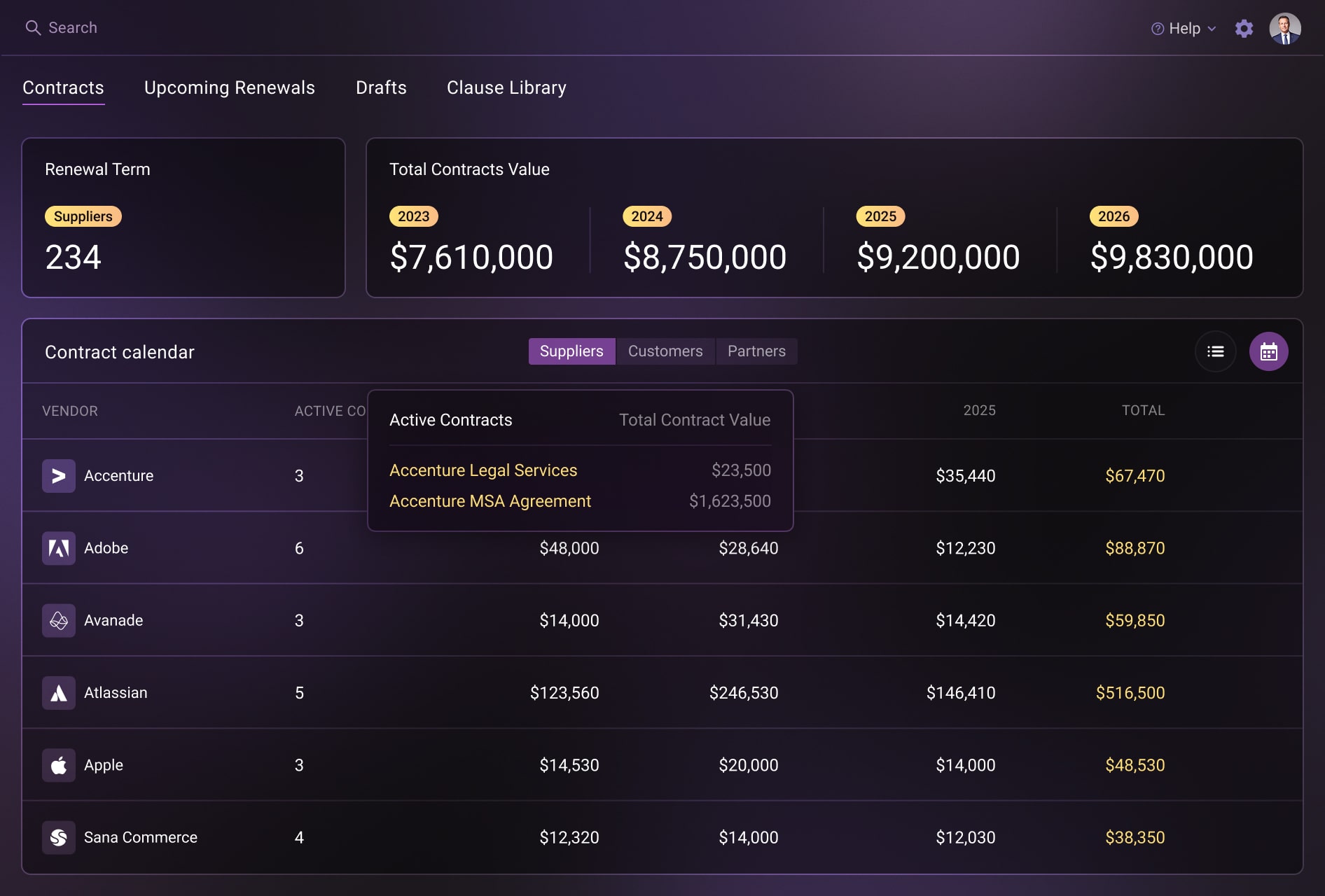
Task: Expand the Help dropdown menu
Action: point(1184,29)
